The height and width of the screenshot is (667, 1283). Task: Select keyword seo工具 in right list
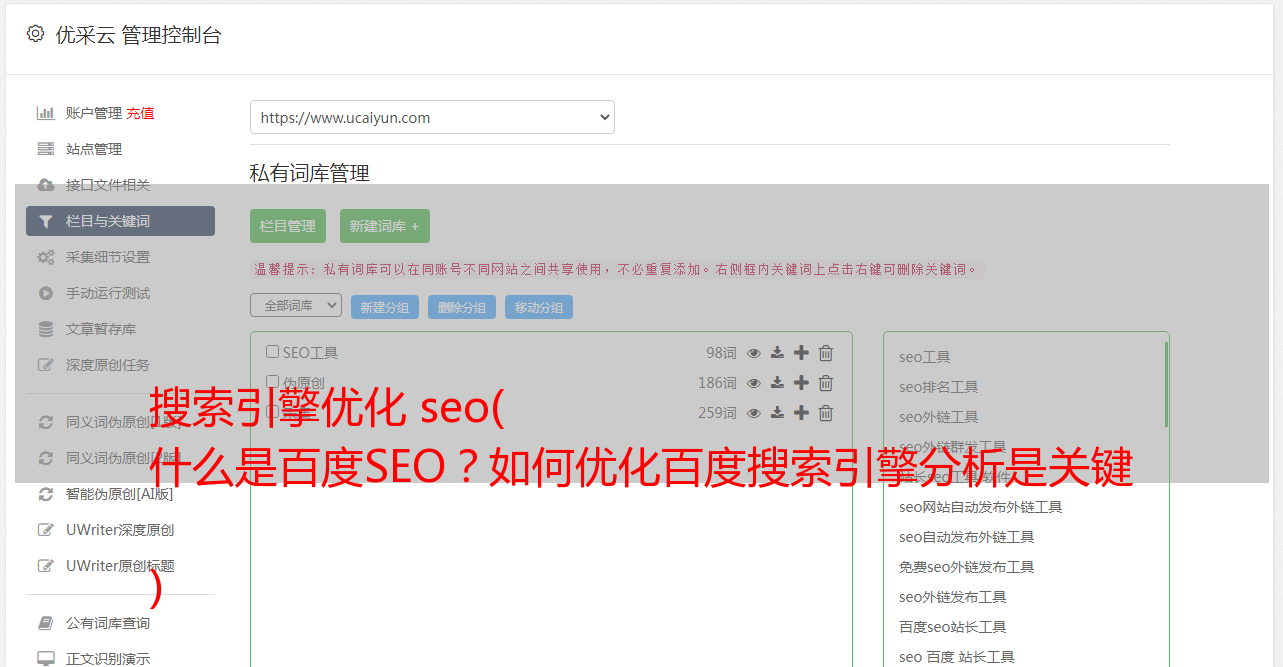pyautogui.click(x=925, y=357)
